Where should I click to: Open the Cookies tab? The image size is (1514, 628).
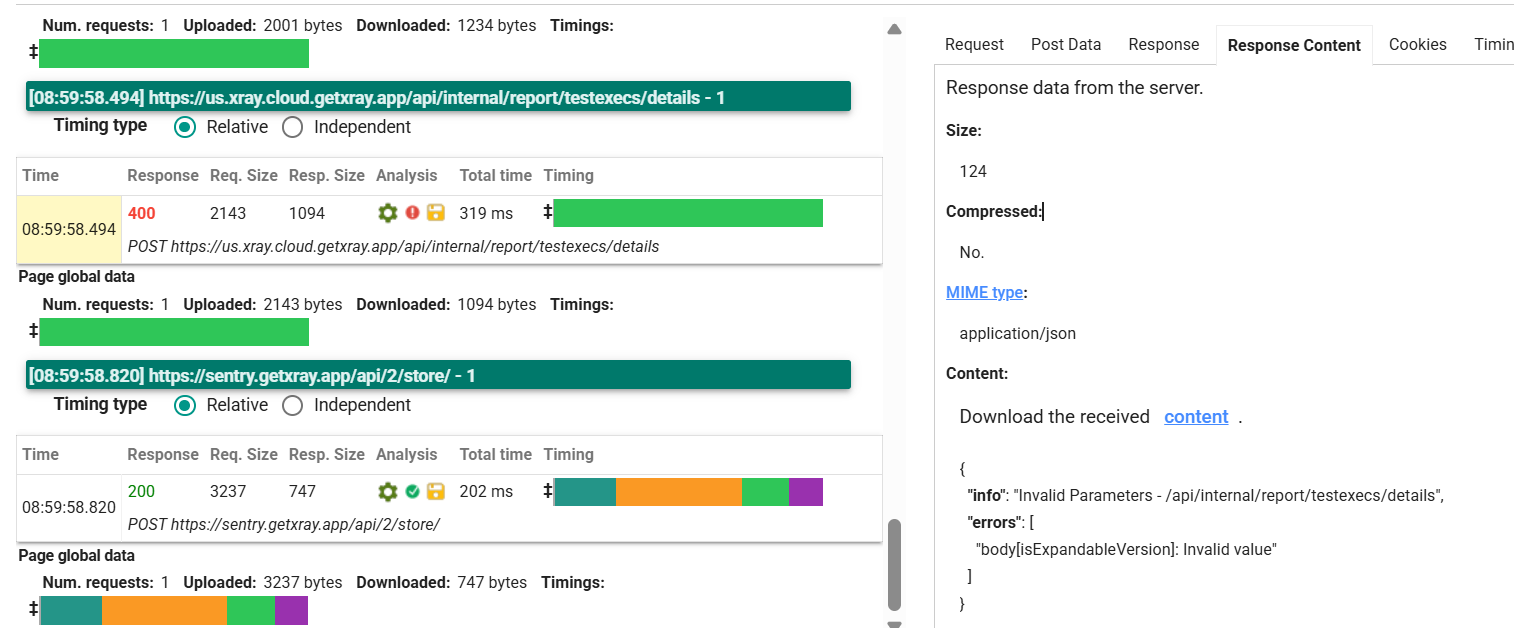click(x=1417, y=44)
